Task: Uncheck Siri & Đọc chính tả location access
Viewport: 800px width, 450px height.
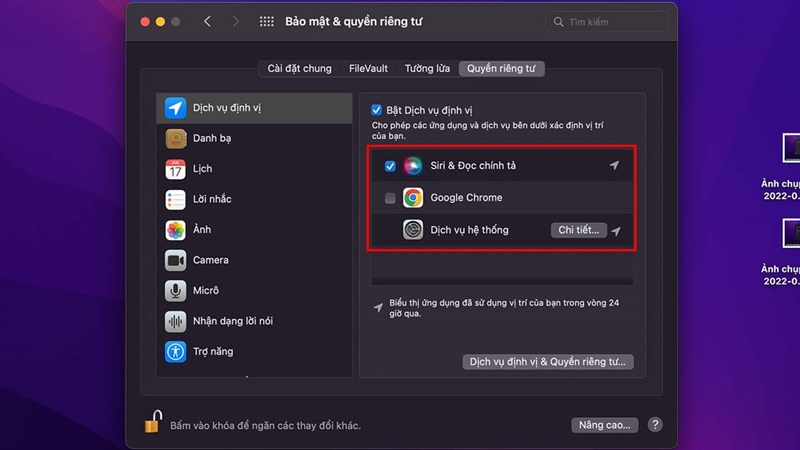Action: 390,166
